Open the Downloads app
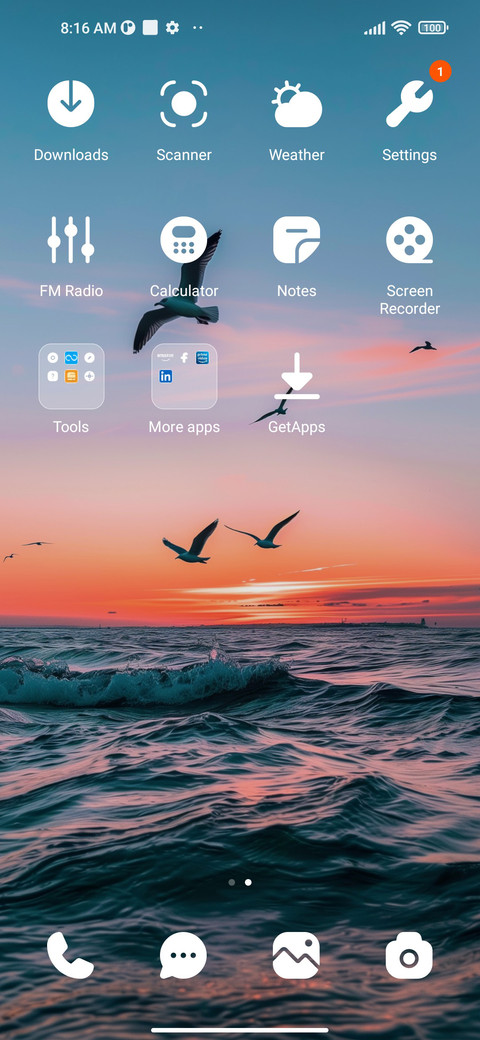The height and width of the screenshot is (1040, 480). 71,103
